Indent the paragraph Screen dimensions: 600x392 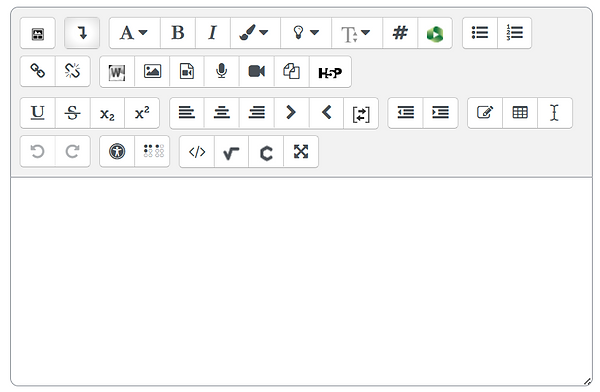(440, 113)
